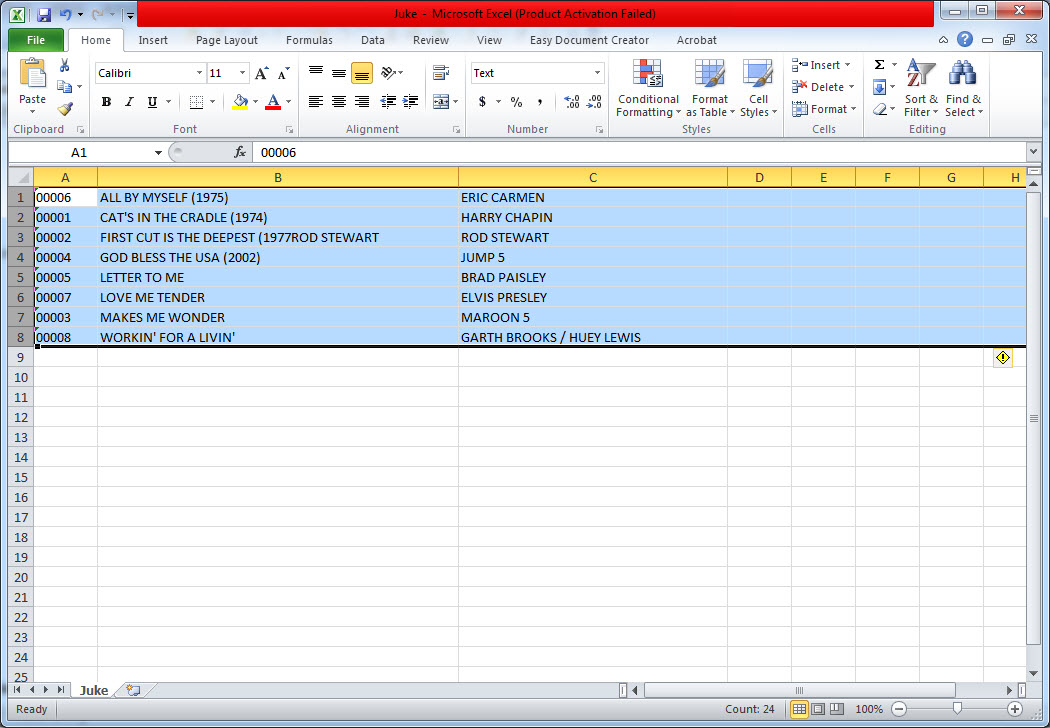The width and height of the screenshot is (1050, 728).
Task: Click the error warning indicator near row 9
Action: pyautogui.click(x=1003, y=357)
